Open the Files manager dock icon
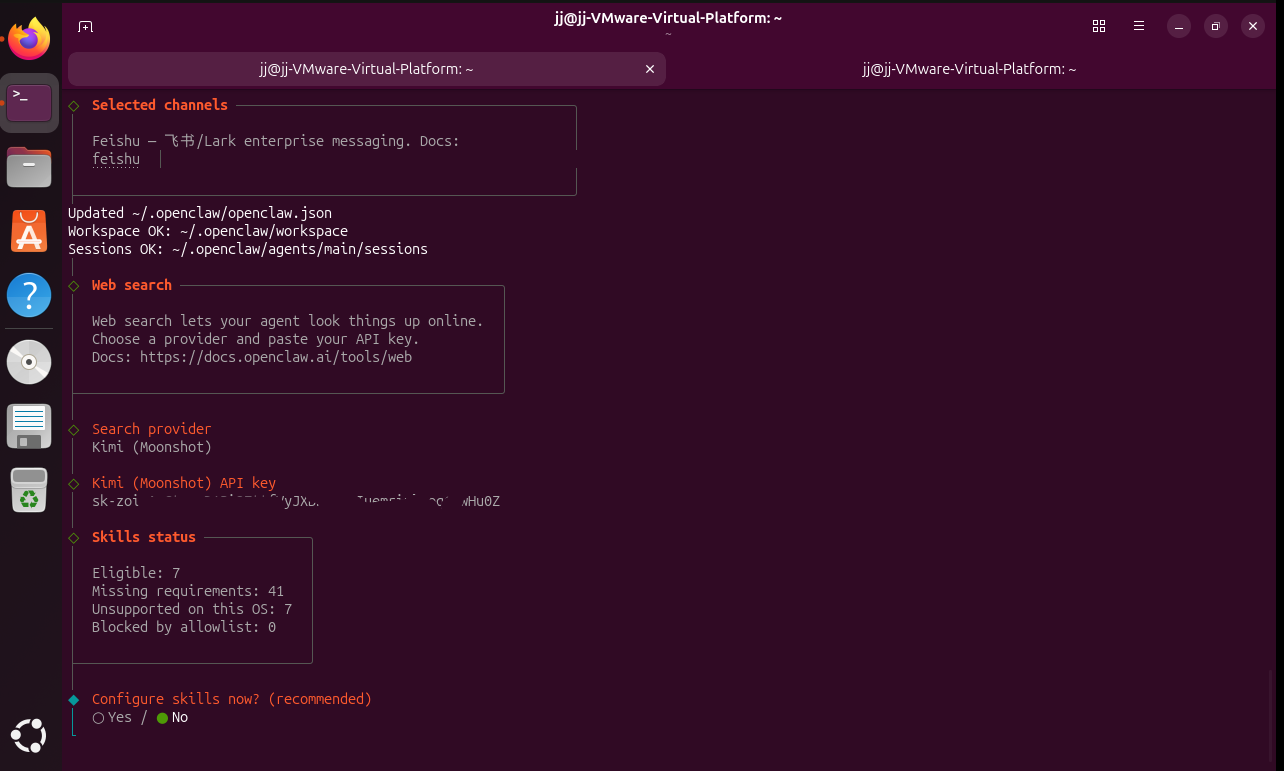Screen dimensions: 1284x771 click(29, 167)
